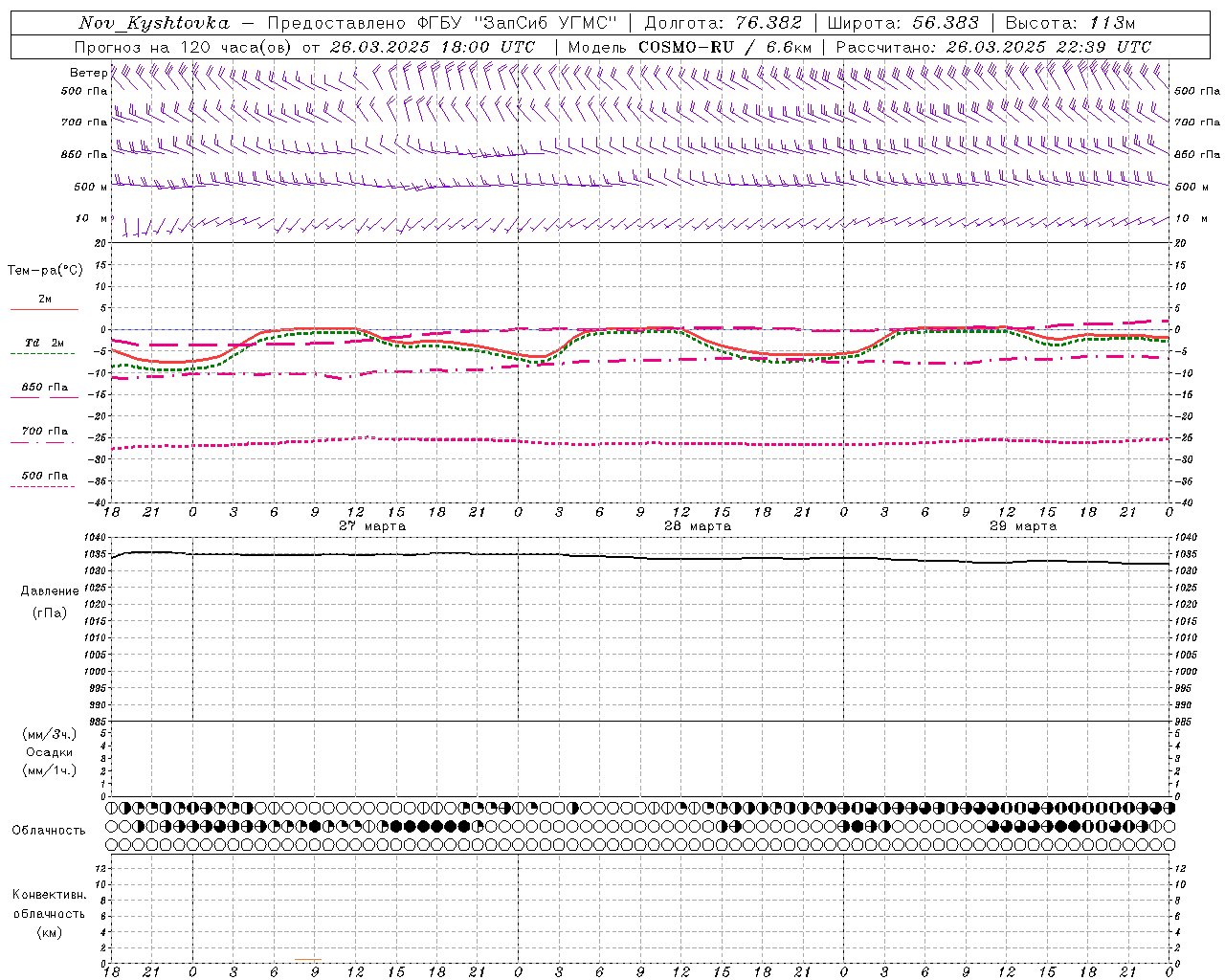Viewport: 1225px width, 980px height.
Task: Click the Давление pressure panel label
Action: (50, 591)
